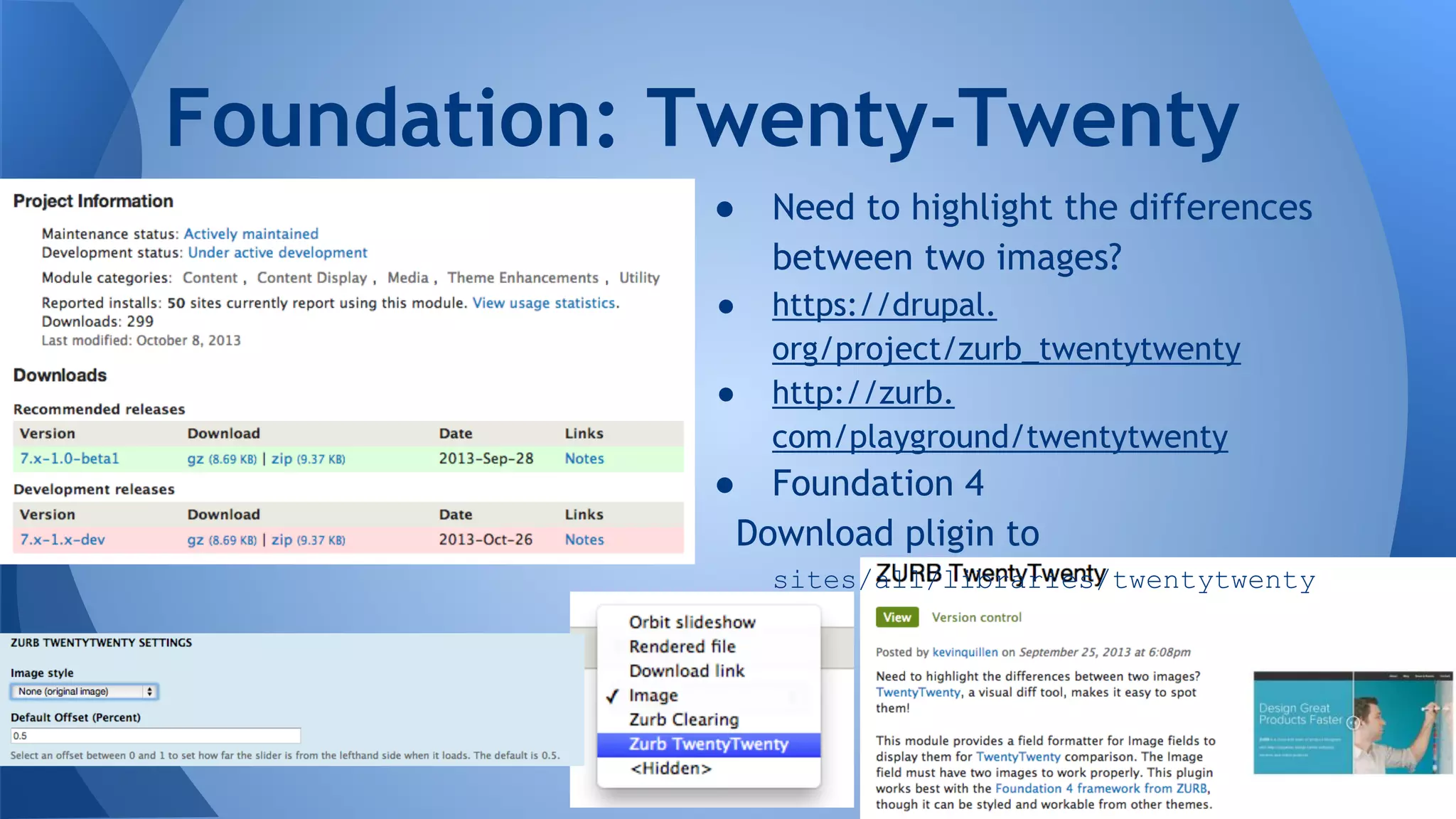Click the Default Offset percent field
Viewport: 1456px width, 819px height.
(x=156, y=736)
